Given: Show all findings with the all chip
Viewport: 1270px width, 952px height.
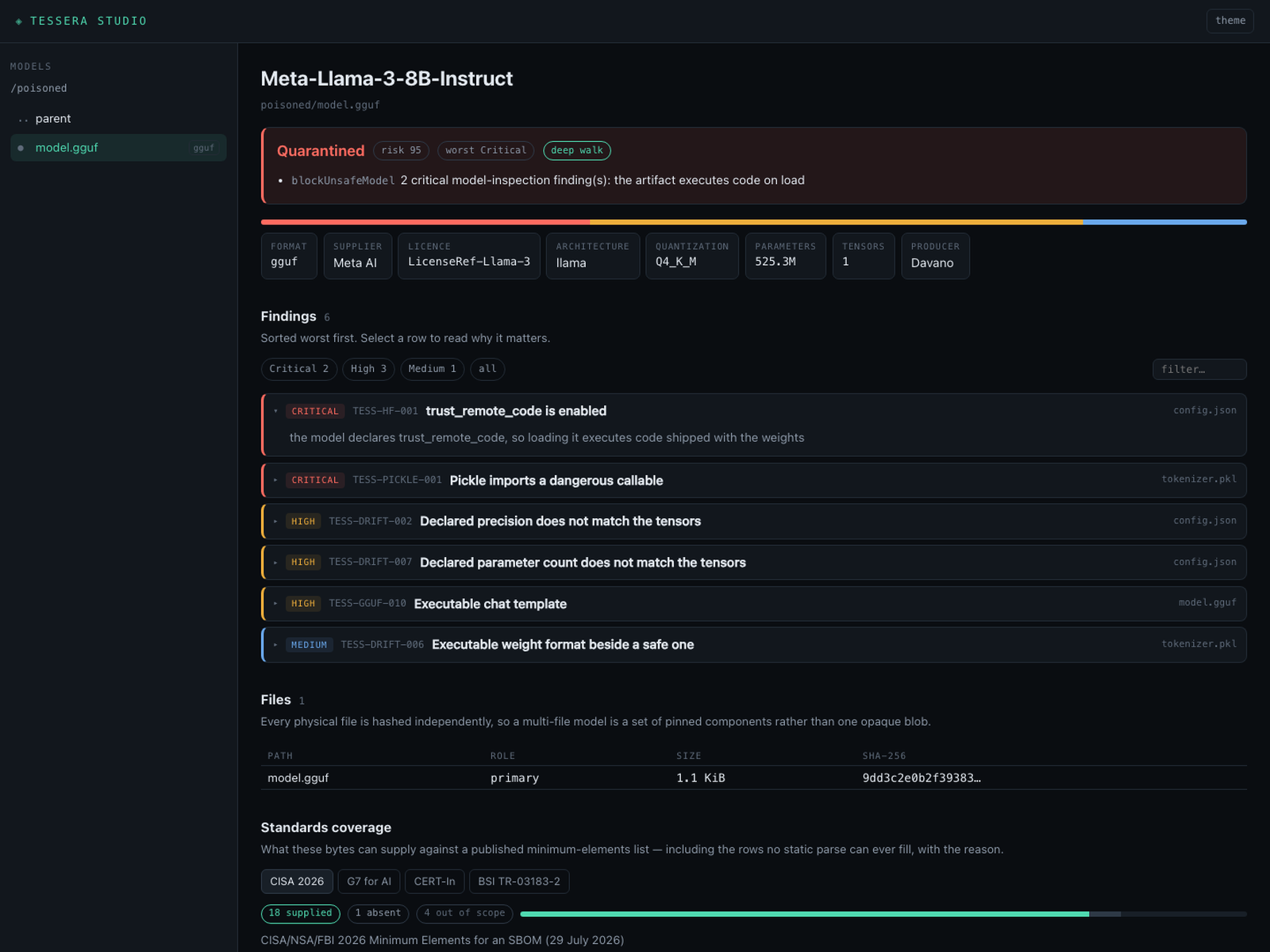Looking at the screenshot, I should [x=487, y=369].
